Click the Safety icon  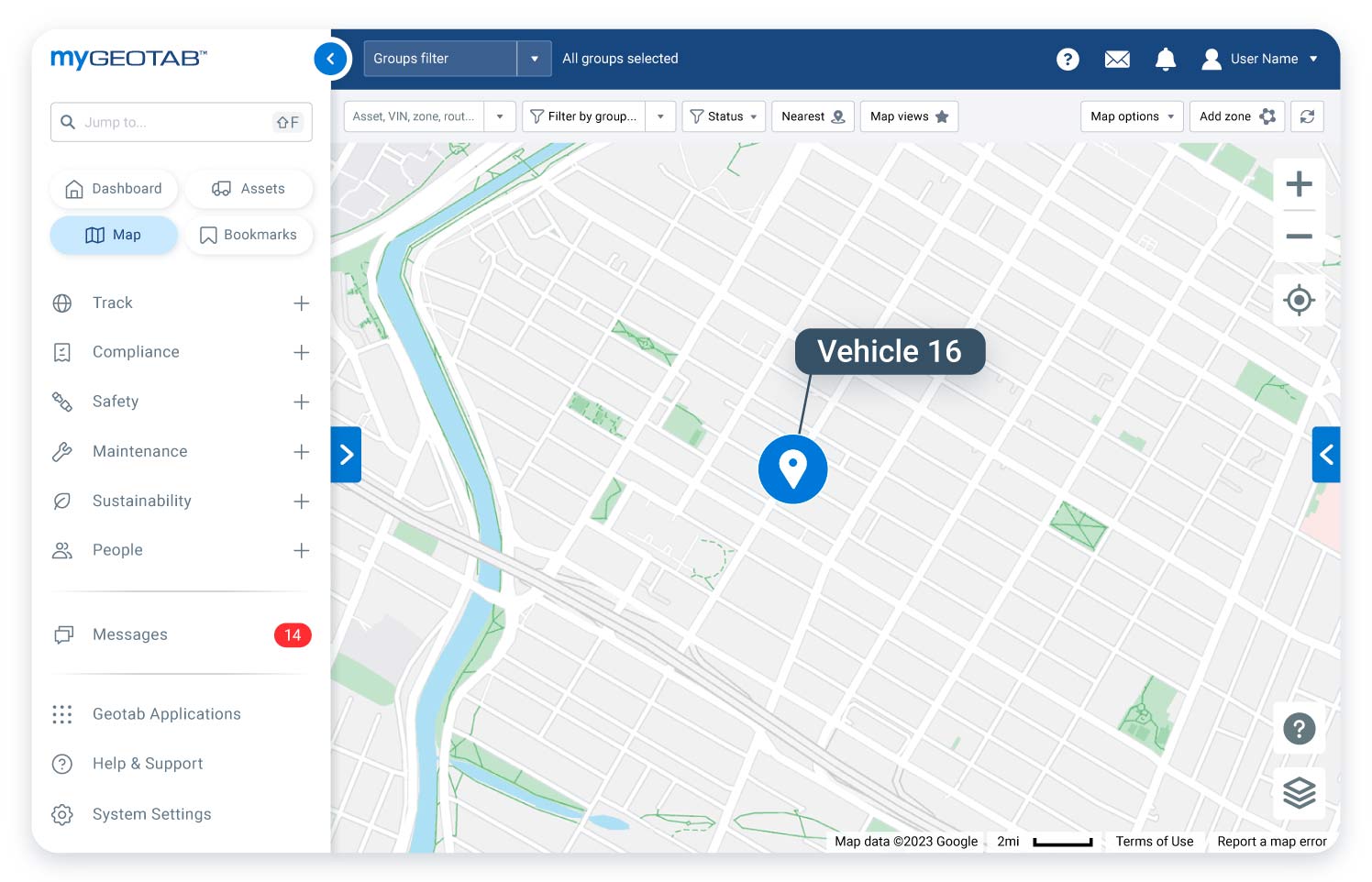tap(62, 402)
